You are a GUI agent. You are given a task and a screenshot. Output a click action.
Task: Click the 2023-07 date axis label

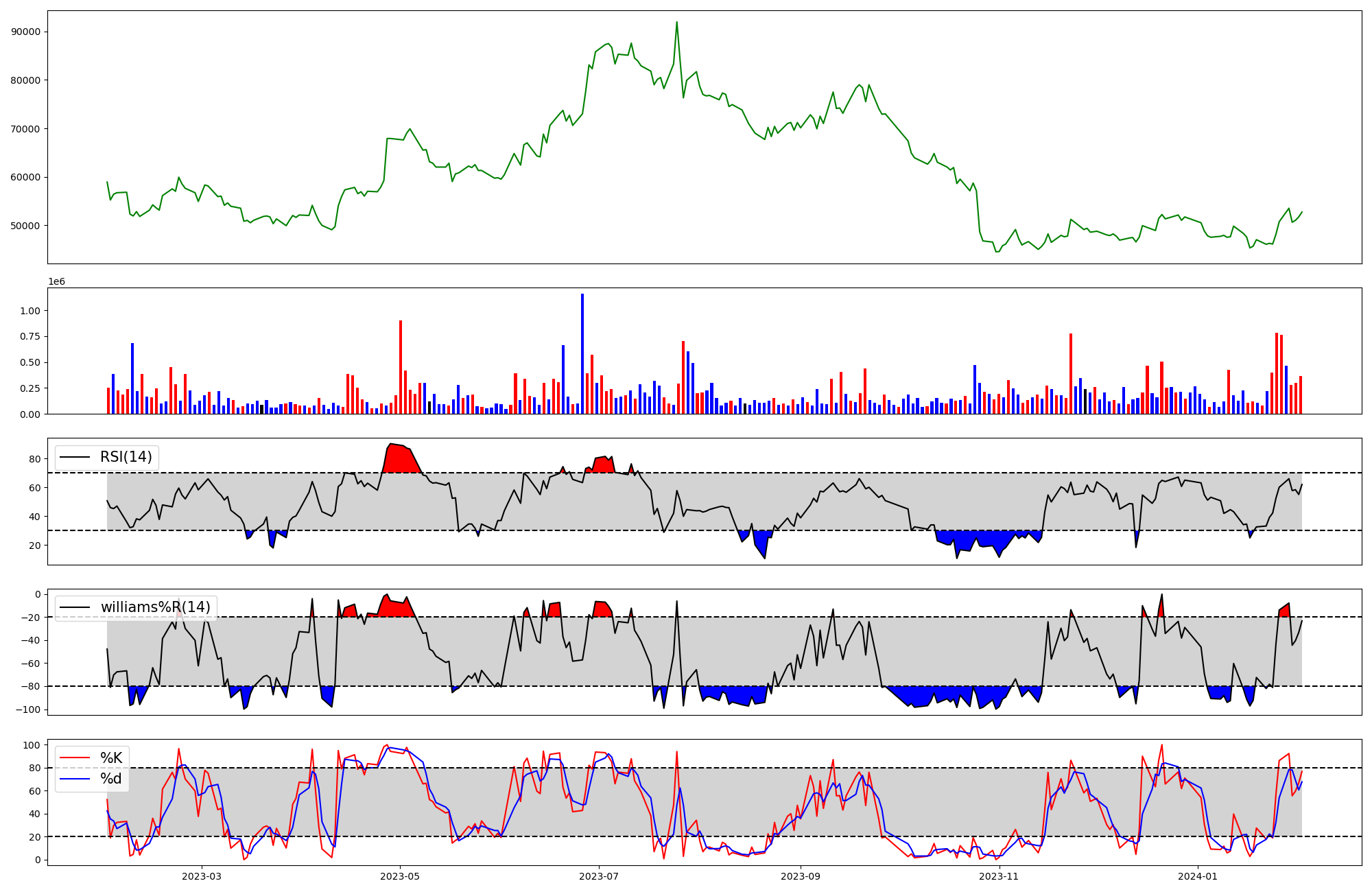[x=599, y=876]
